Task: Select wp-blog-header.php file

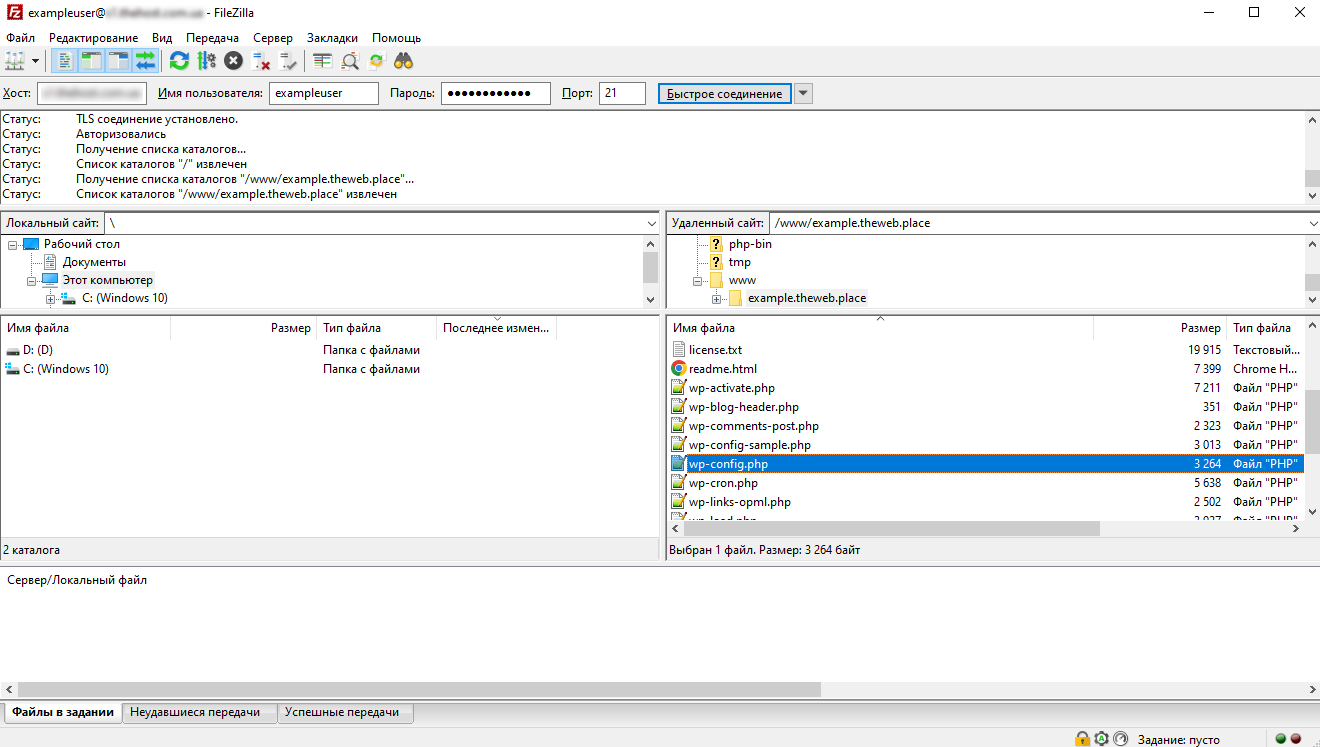Action: (x=744, y=407)
